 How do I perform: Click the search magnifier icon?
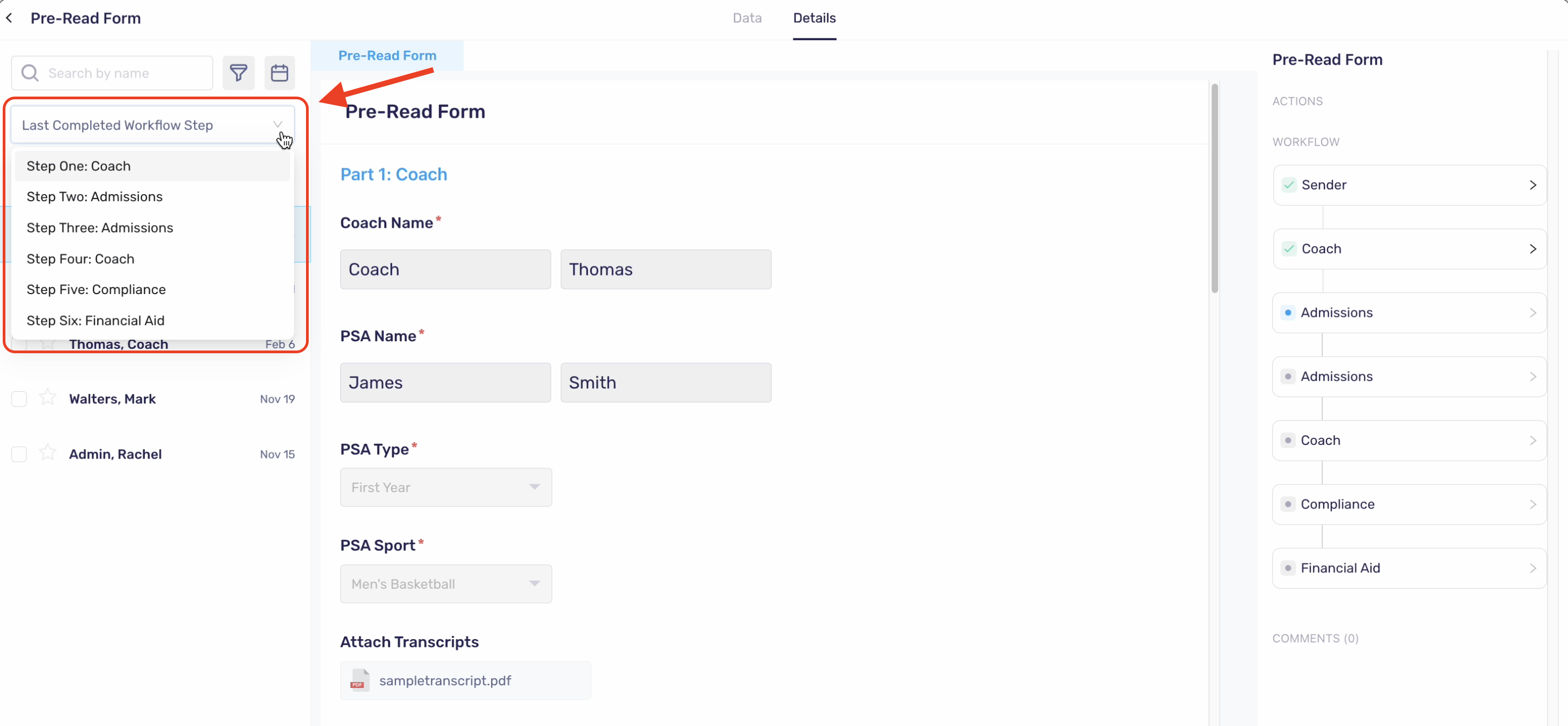[30, 73]
